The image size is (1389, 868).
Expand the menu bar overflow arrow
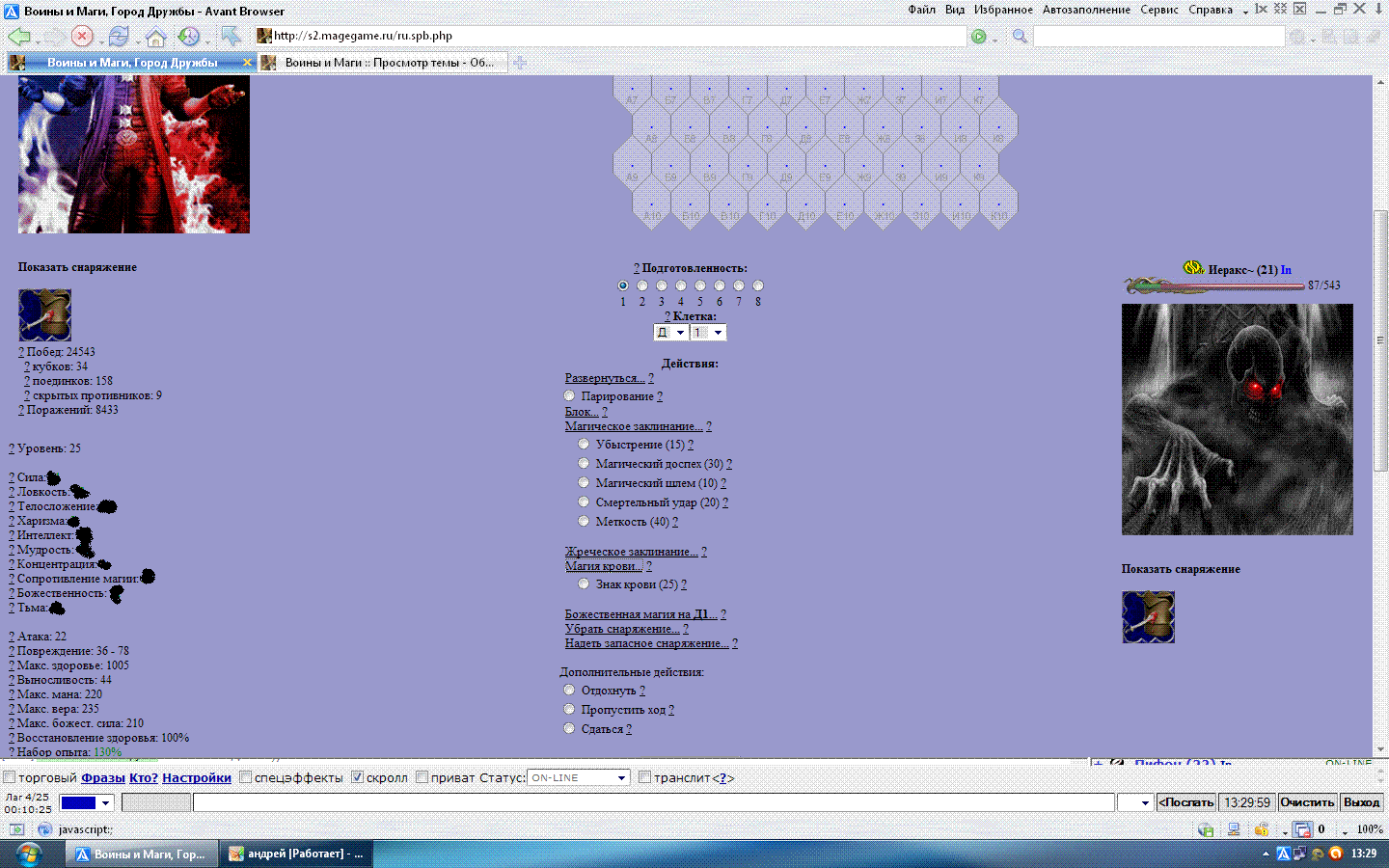coord(1245,11)
